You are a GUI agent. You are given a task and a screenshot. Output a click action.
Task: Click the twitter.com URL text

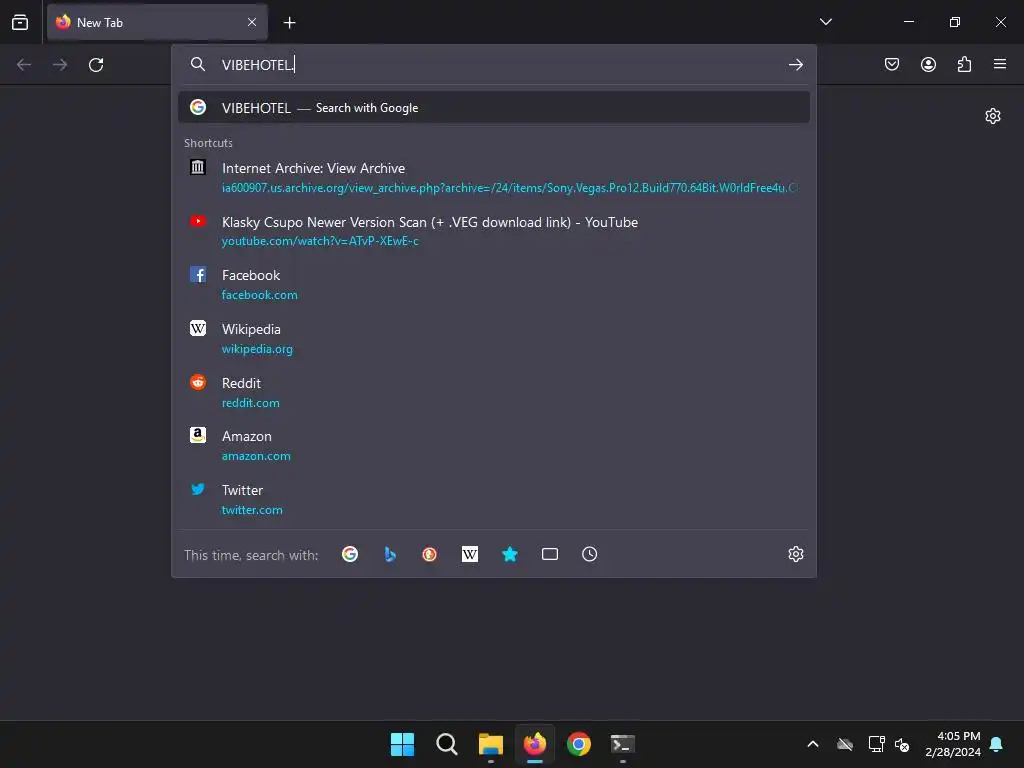tap(252, 510)
